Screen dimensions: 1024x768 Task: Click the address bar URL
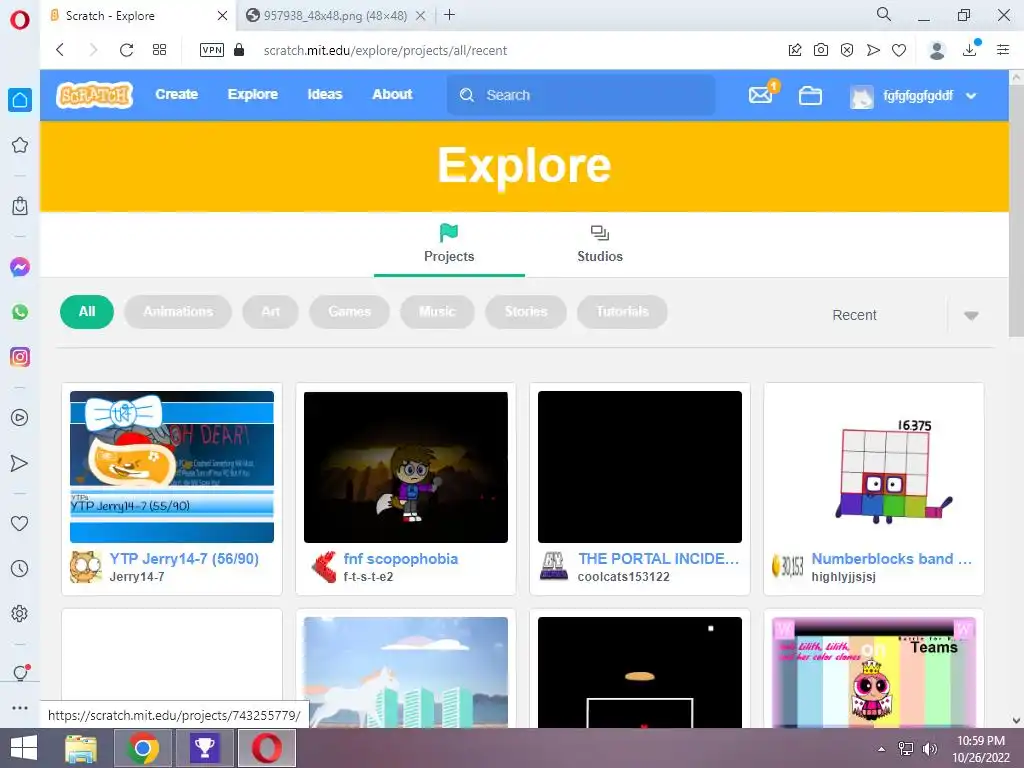pos(385,50)
